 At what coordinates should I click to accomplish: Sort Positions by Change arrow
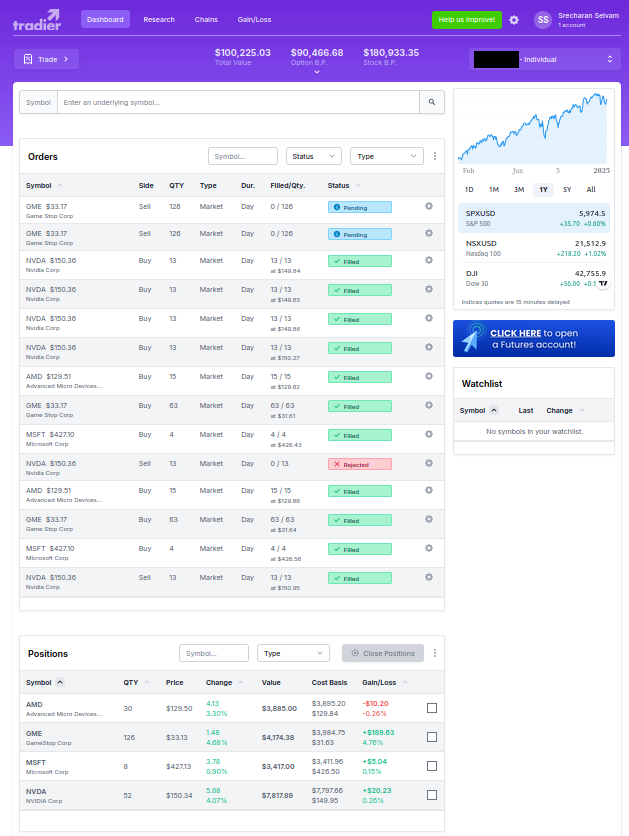click(x=241, y=682)
